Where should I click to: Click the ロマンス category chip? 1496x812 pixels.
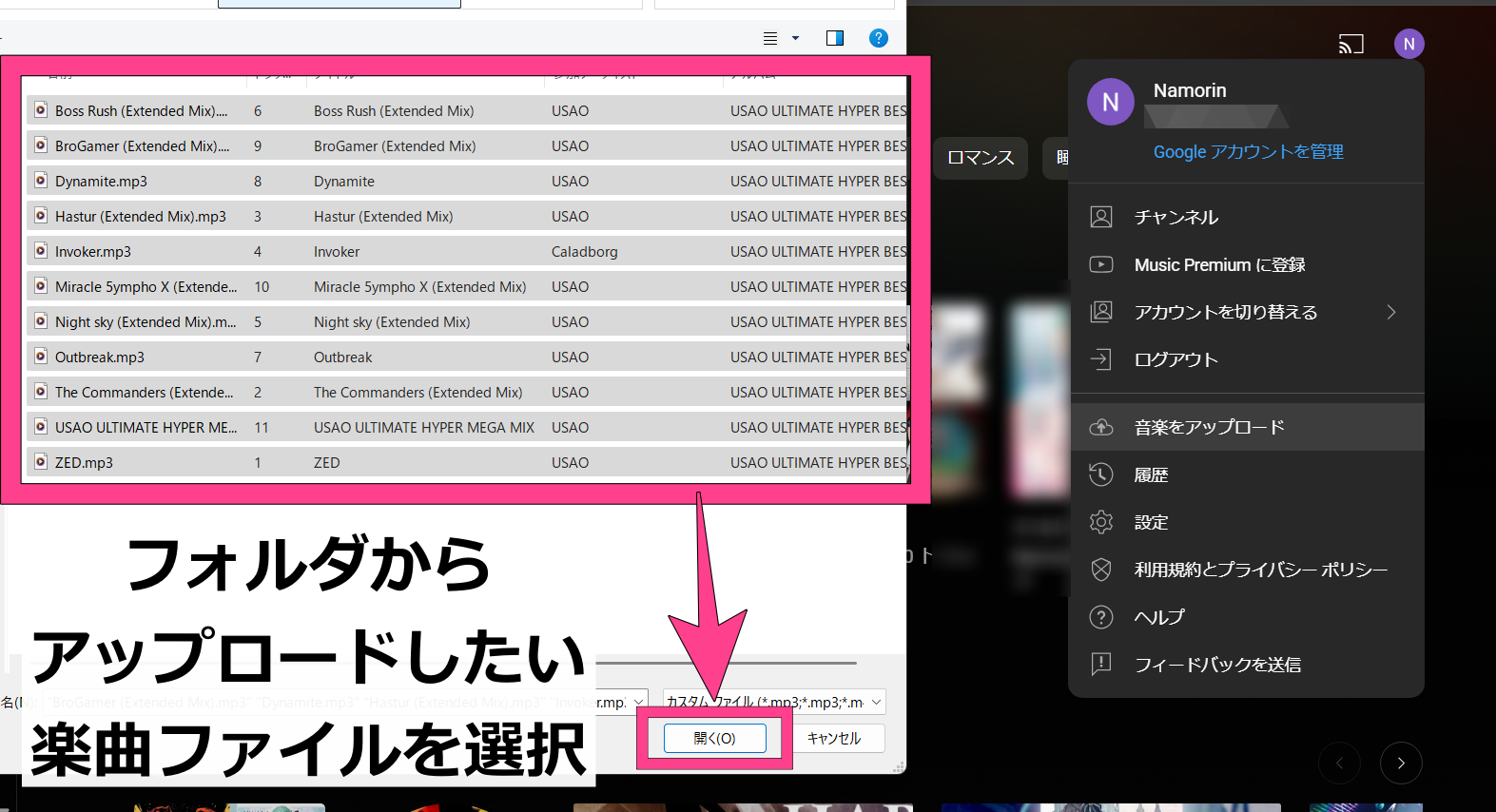click(x=981, y=158)
